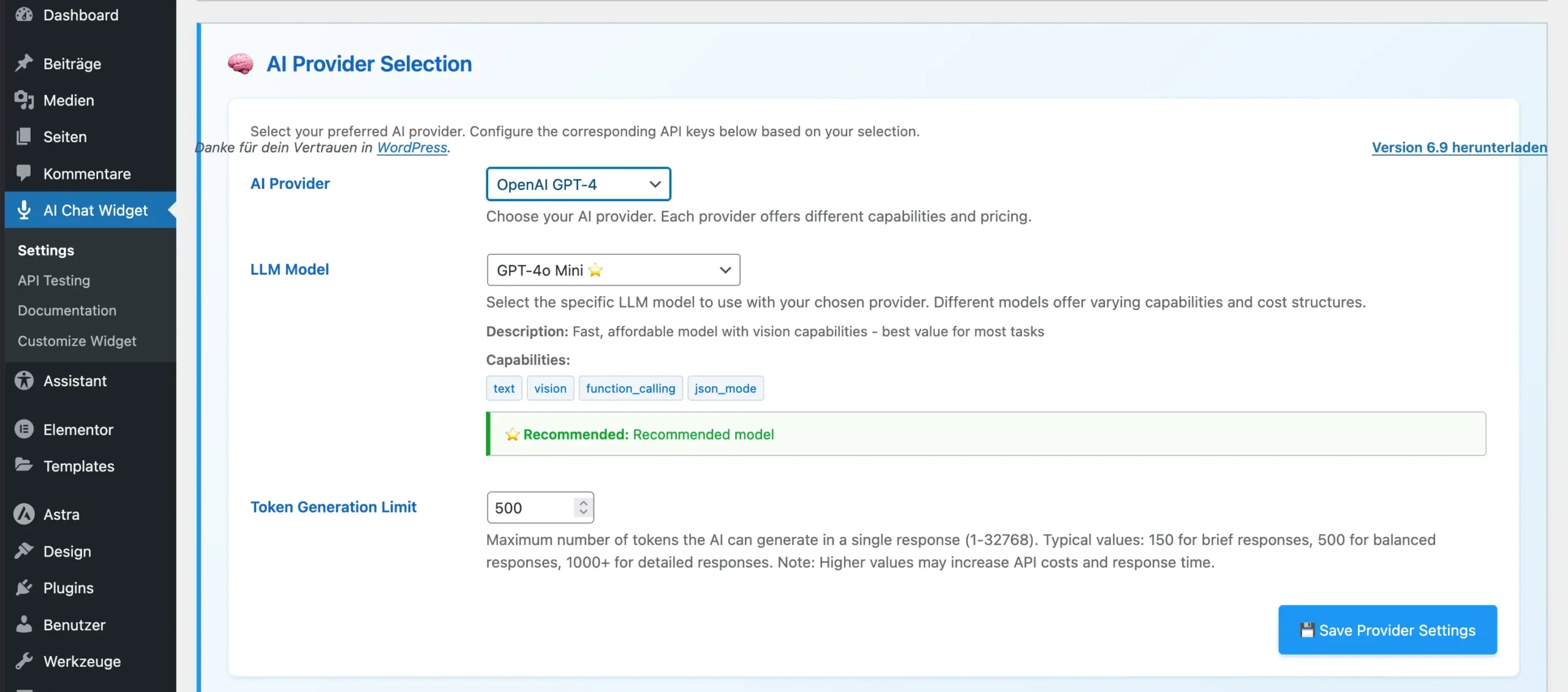Click the Werkzeuge wrench icon

24,661
